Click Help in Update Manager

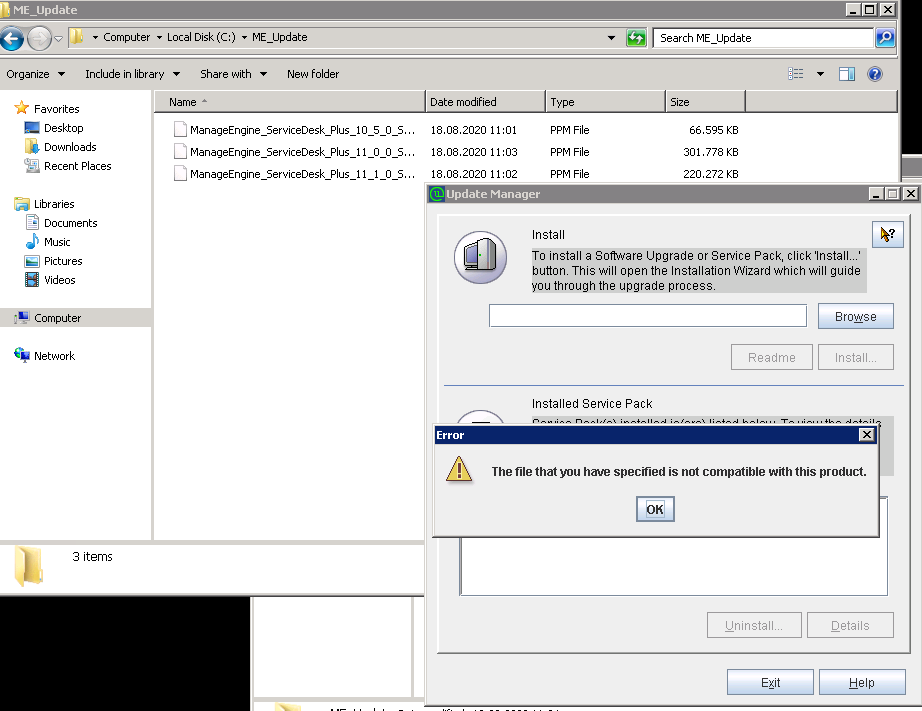(861, 683)
